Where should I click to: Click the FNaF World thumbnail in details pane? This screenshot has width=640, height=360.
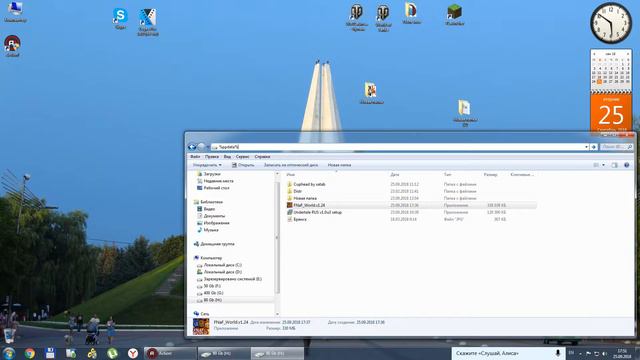pos(201,327)
